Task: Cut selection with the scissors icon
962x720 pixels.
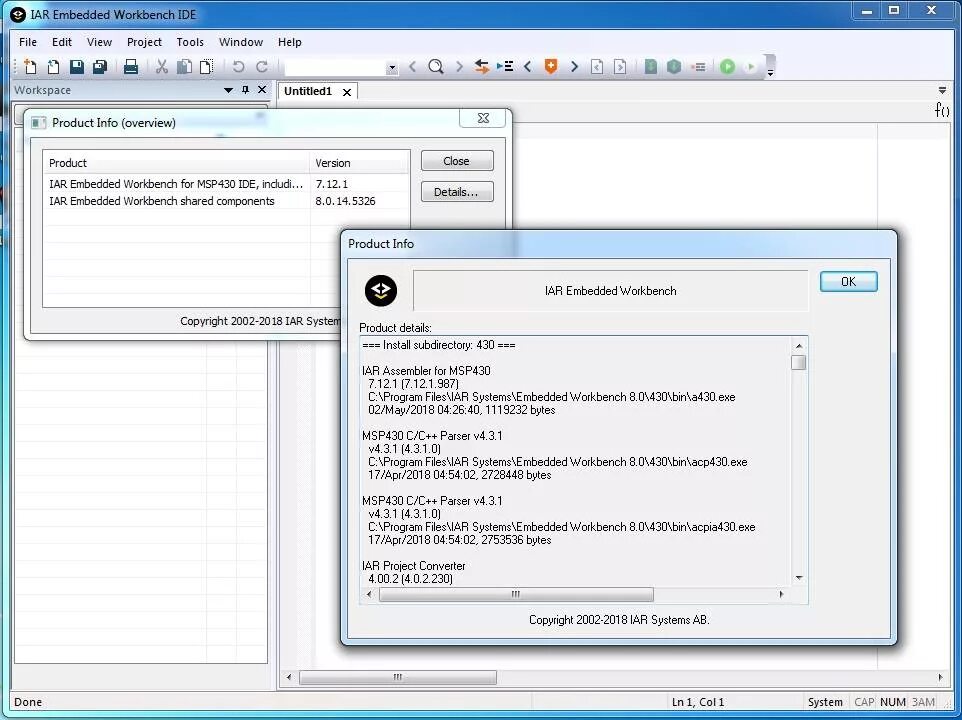Action: [162, 66]
